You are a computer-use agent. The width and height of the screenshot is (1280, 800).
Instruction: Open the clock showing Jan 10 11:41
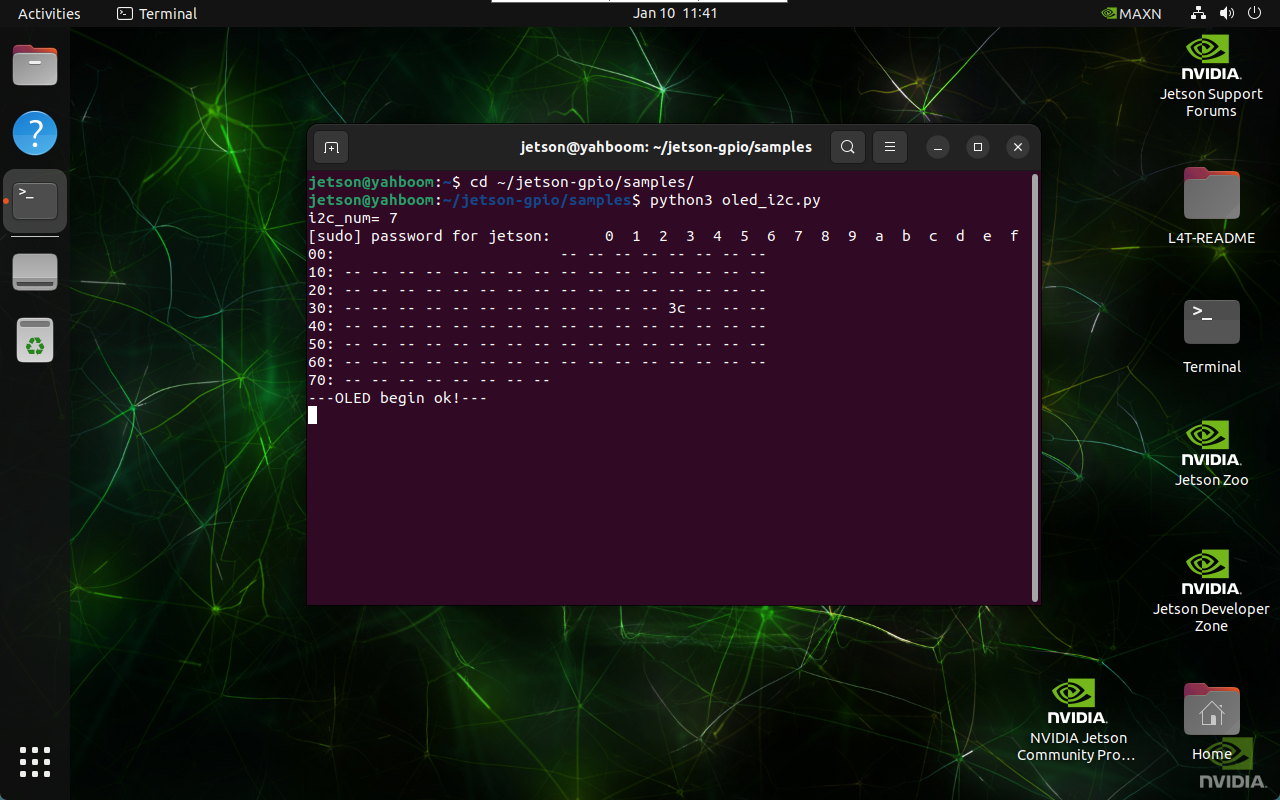(x=675, y=14)
